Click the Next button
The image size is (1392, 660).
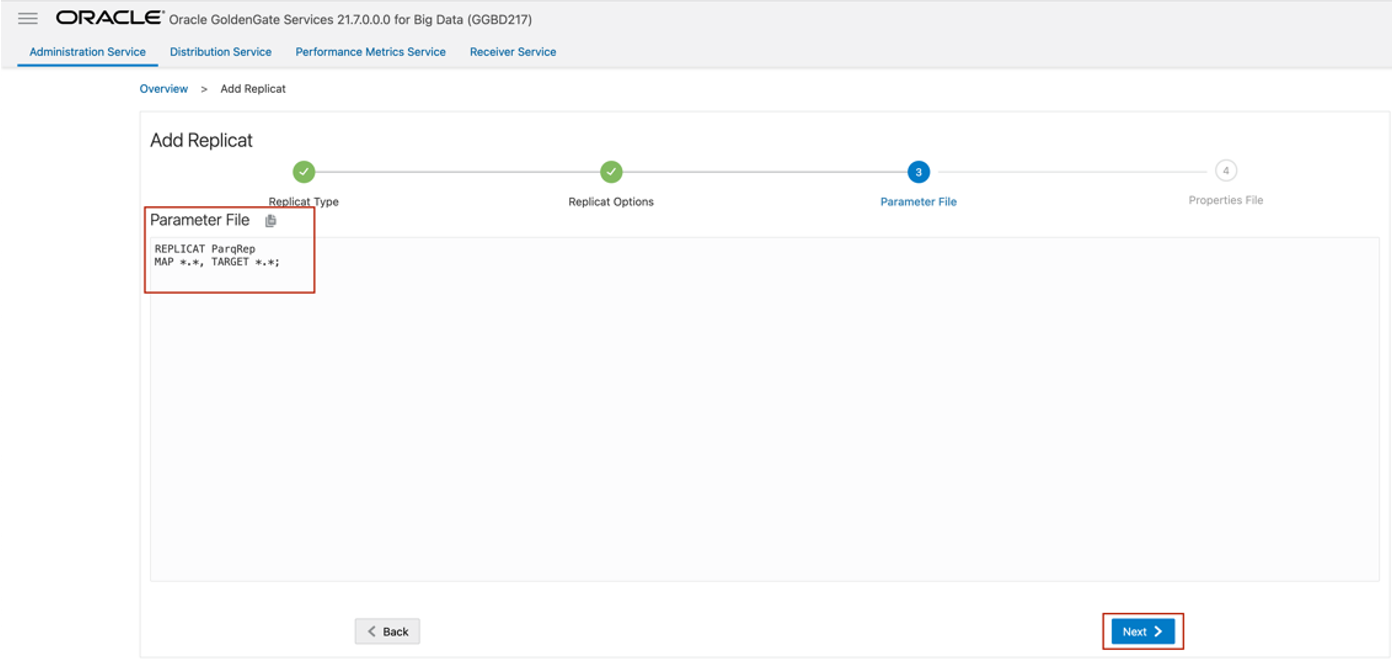click(x=1143, y=631)
